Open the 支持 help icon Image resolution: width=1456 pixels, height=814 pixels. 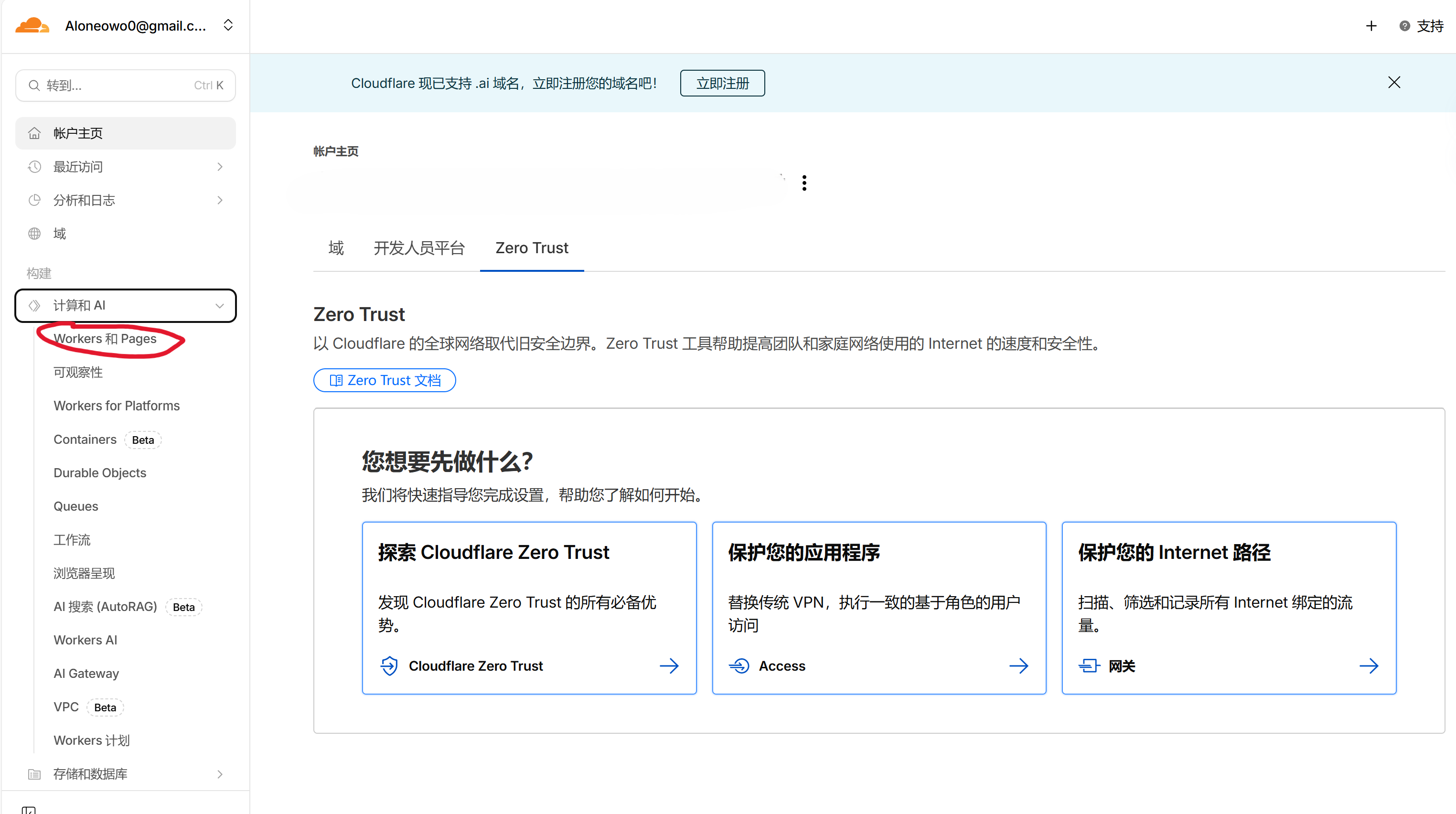(x=1404, y=26)
